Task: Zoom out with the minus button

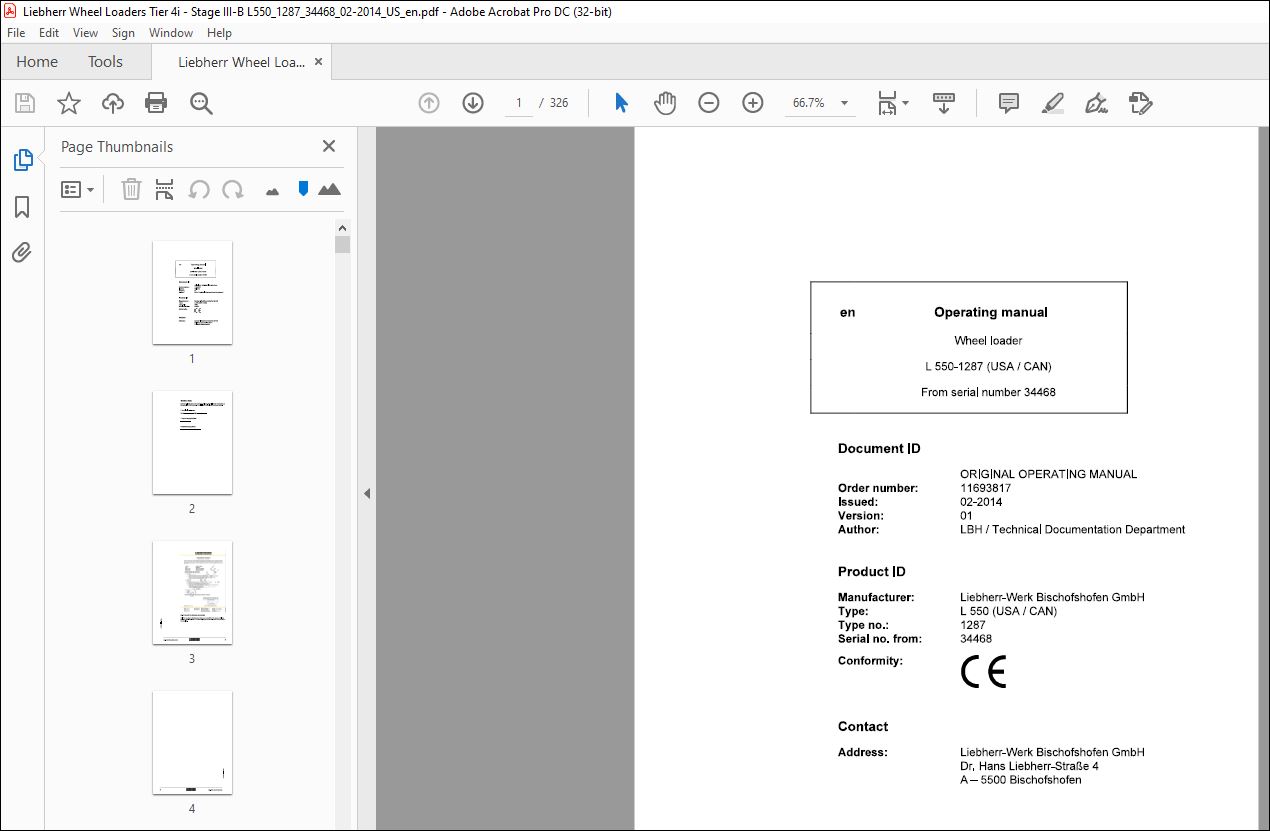Action: (x=709, y=103)
